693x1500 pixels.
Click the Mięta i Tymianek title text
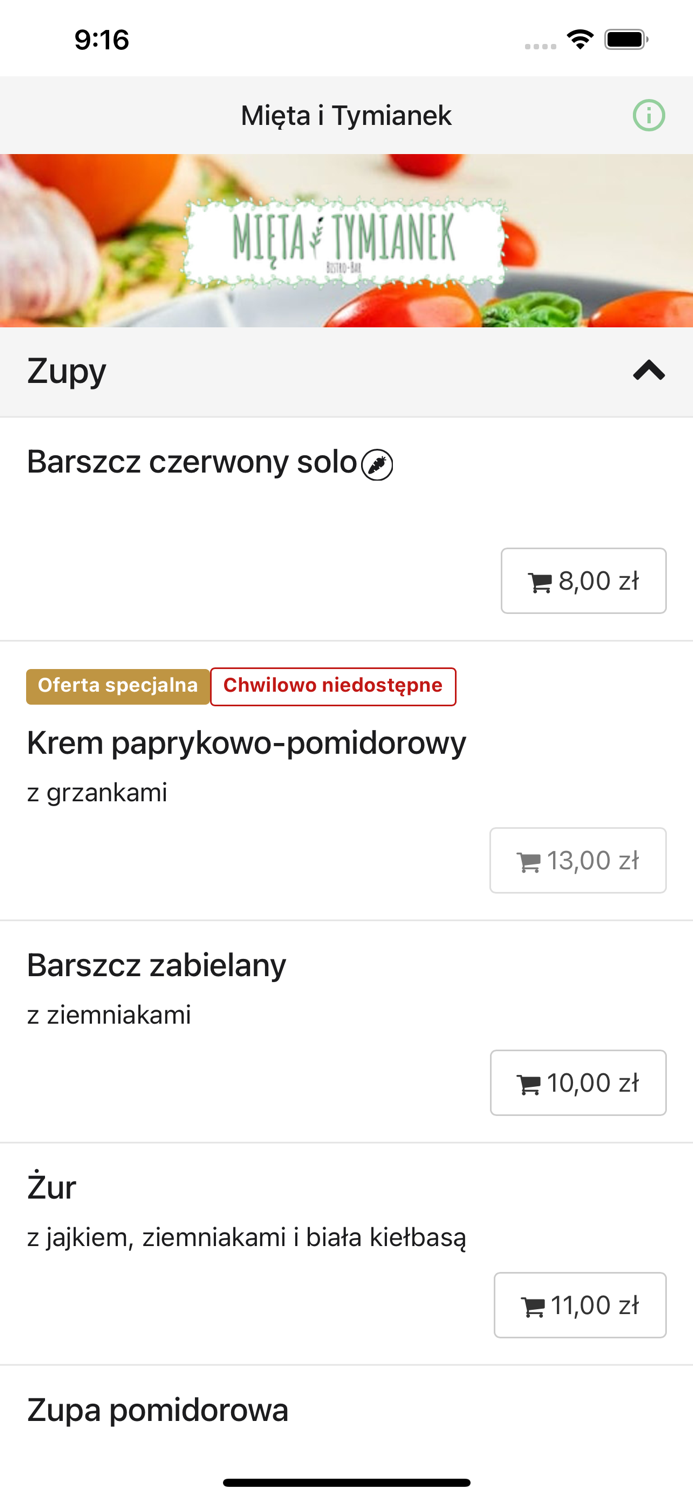click(x=346, y=115)
